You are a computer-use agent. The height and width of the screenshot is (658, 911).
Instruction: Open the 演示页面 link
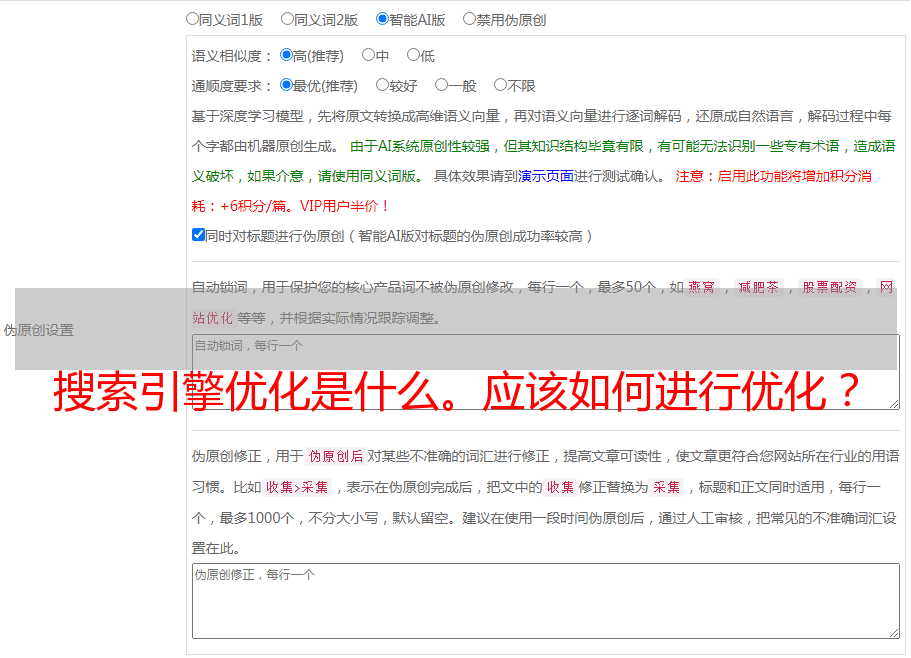pyautogui.click(x=546, y=176)
